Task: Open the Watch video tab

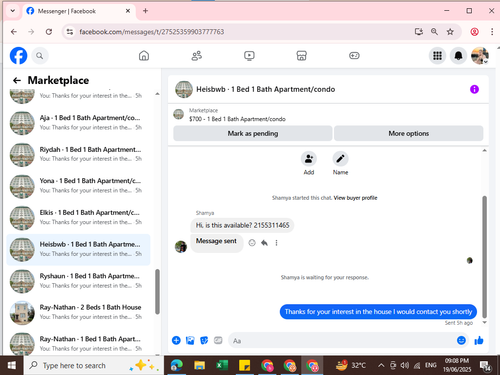Action: coord(249,56)
